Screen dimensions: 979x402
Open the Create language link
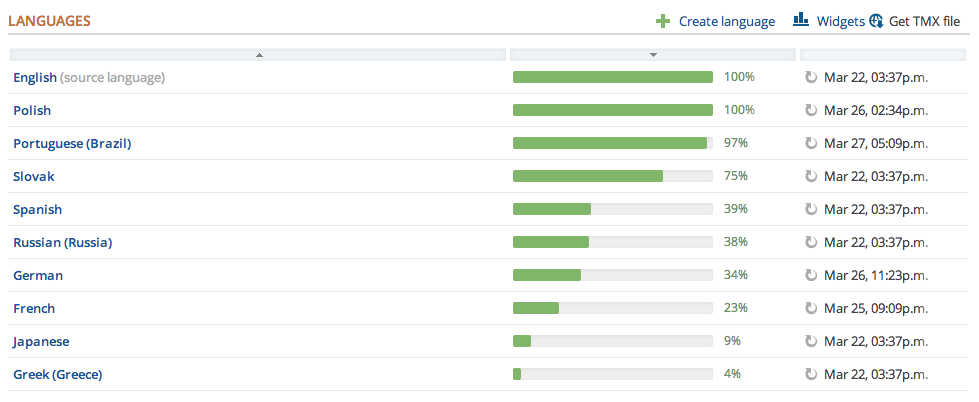click(726, 21)
